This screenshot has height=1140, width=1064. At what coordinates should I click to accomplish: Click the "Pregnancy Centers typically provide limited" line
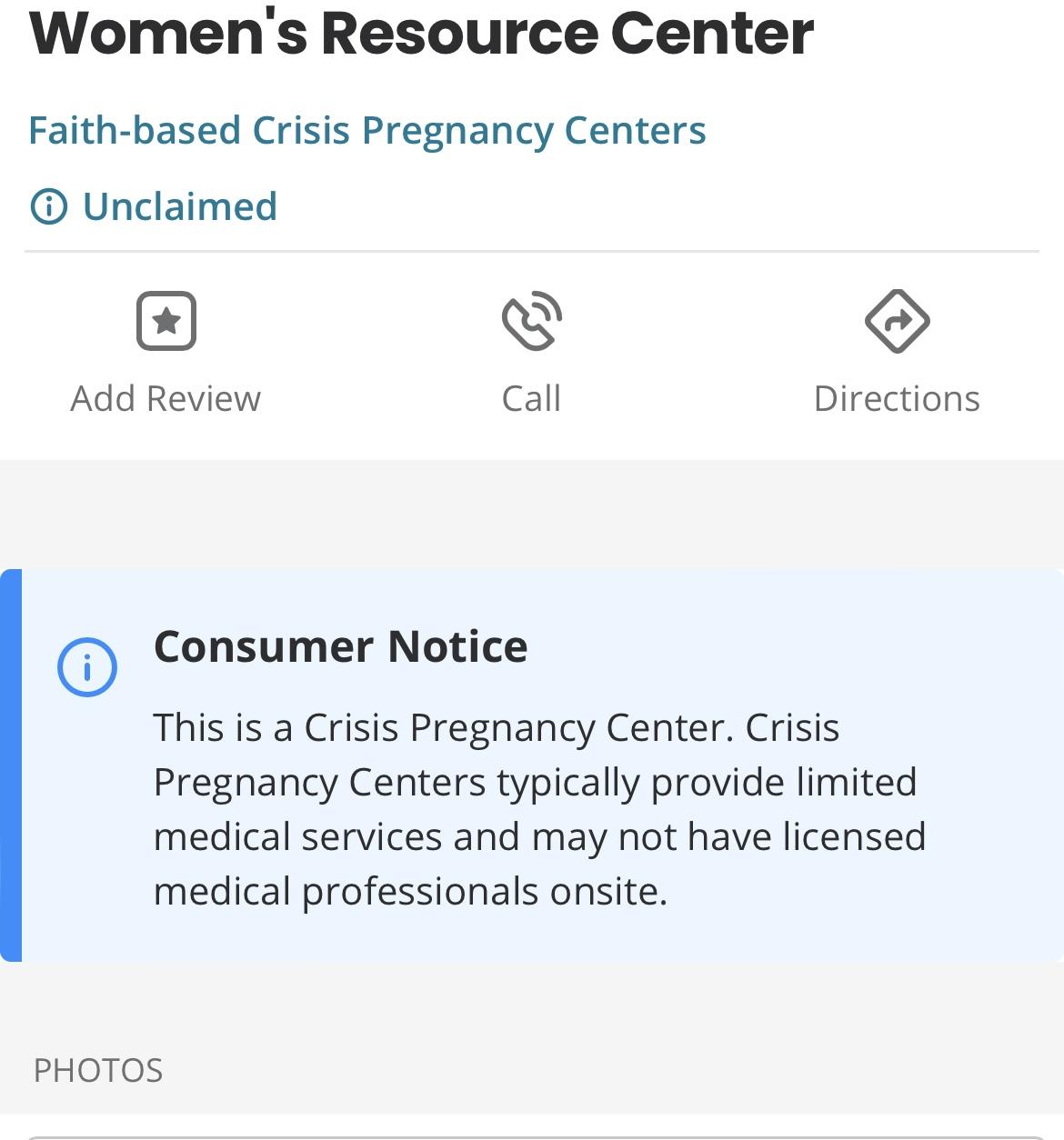point(535,783)
